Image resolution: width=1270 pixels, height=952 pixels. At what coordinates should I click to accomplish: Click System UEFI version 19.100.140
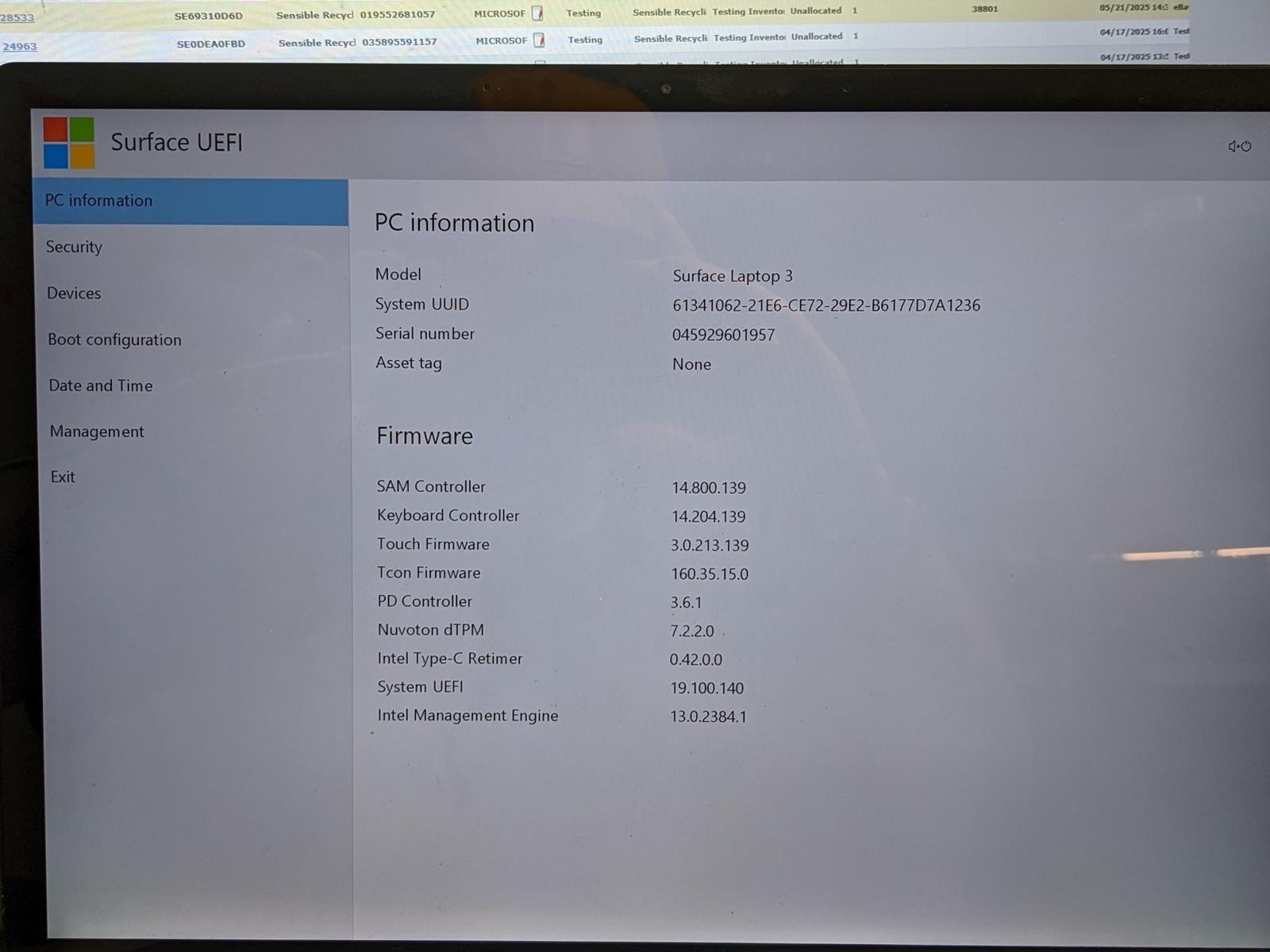[x=707, y=688]
